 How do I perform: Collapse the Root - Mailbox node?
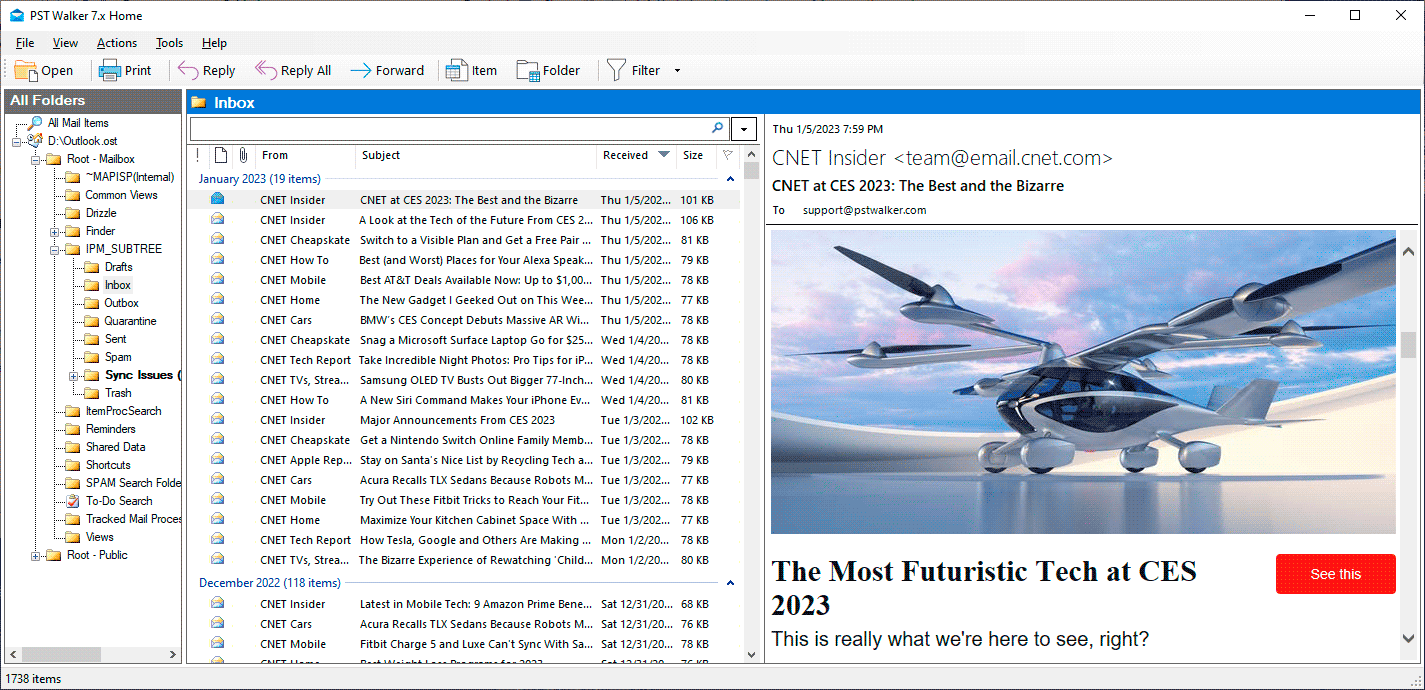click(36, 159)
